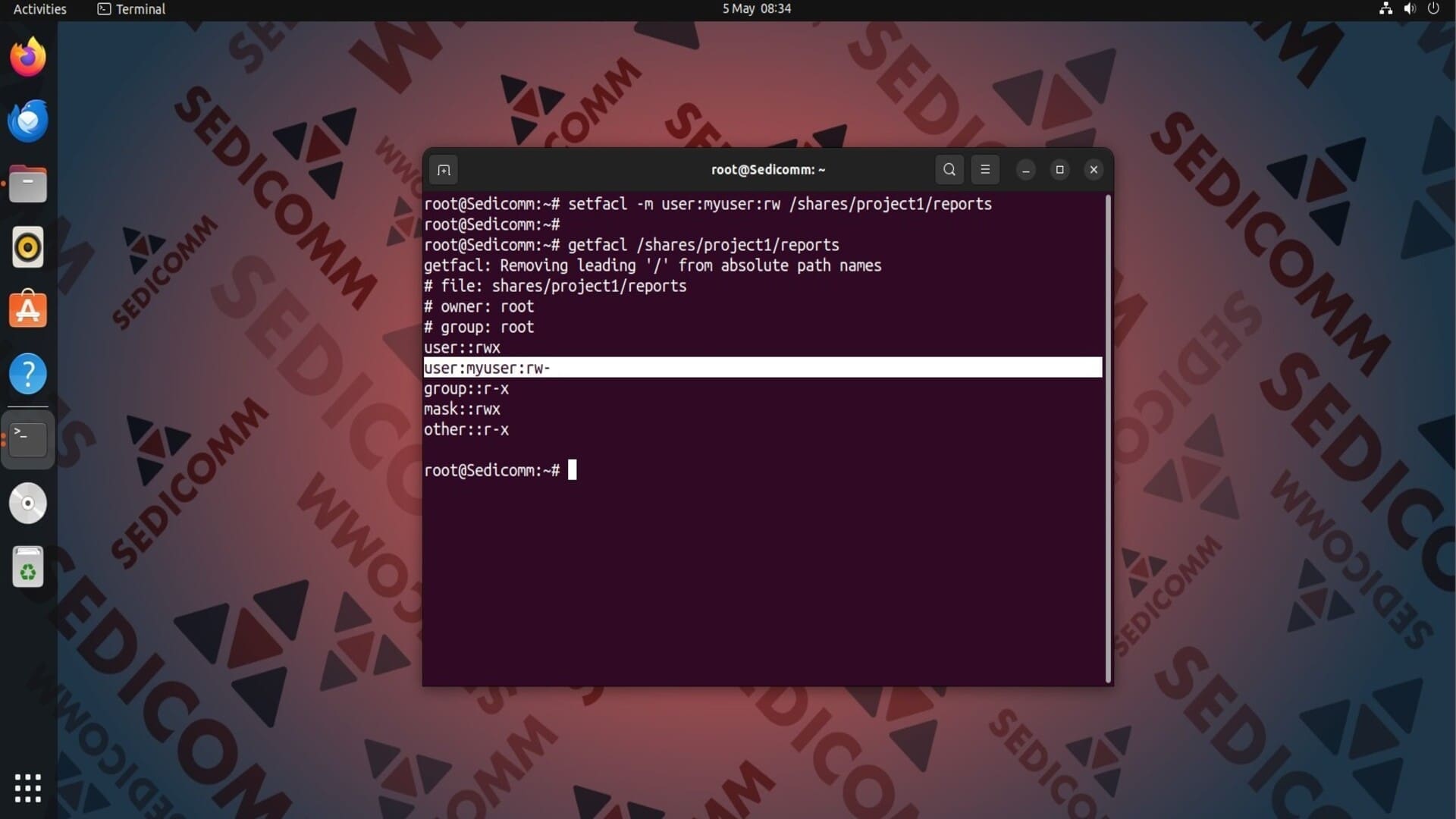Click highlighted user:myuser:rw- line

pyautogui.click(x=487, y=368)
